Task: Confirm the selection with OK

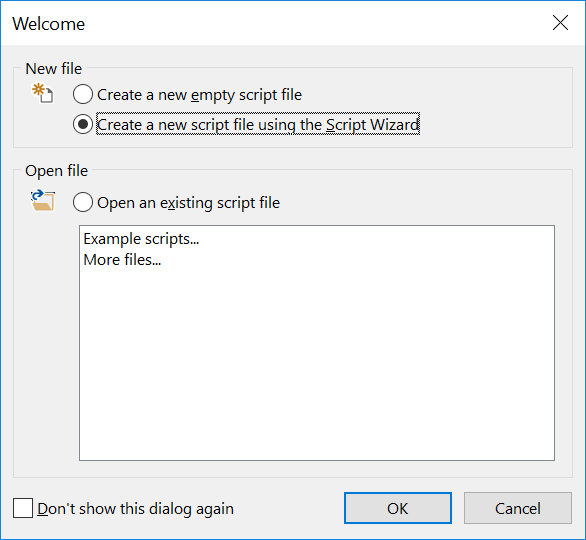Action: pyautogui.click(x=398, y=508)
